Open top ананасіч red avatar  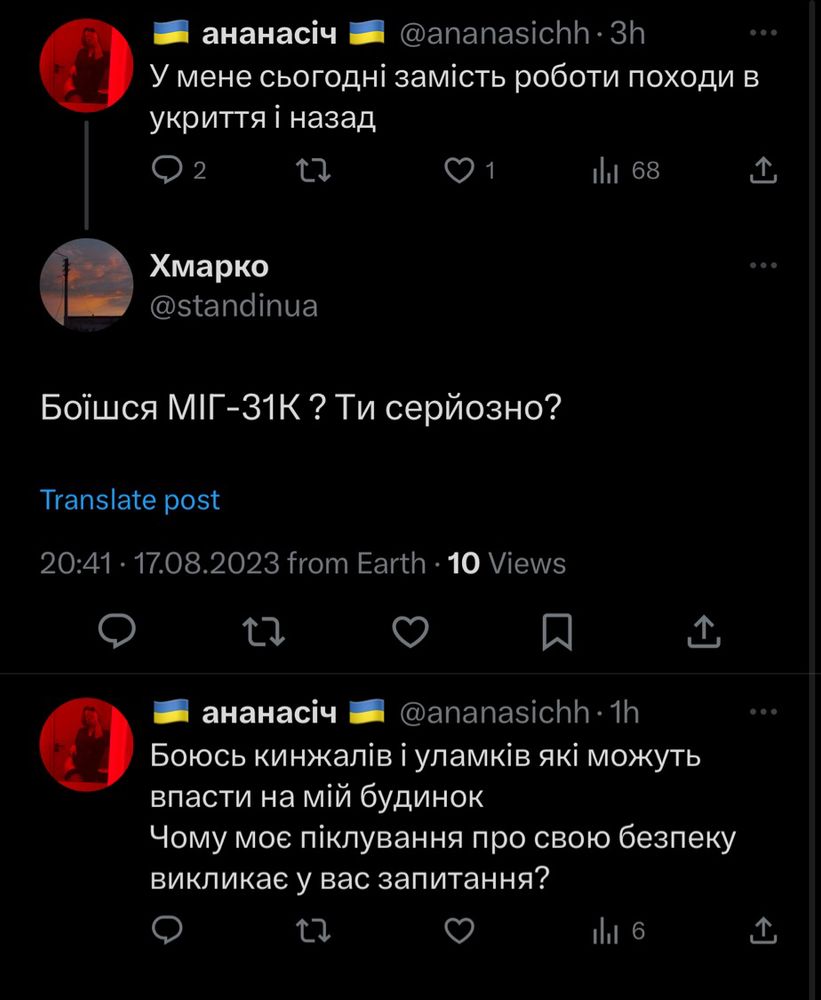86,66
